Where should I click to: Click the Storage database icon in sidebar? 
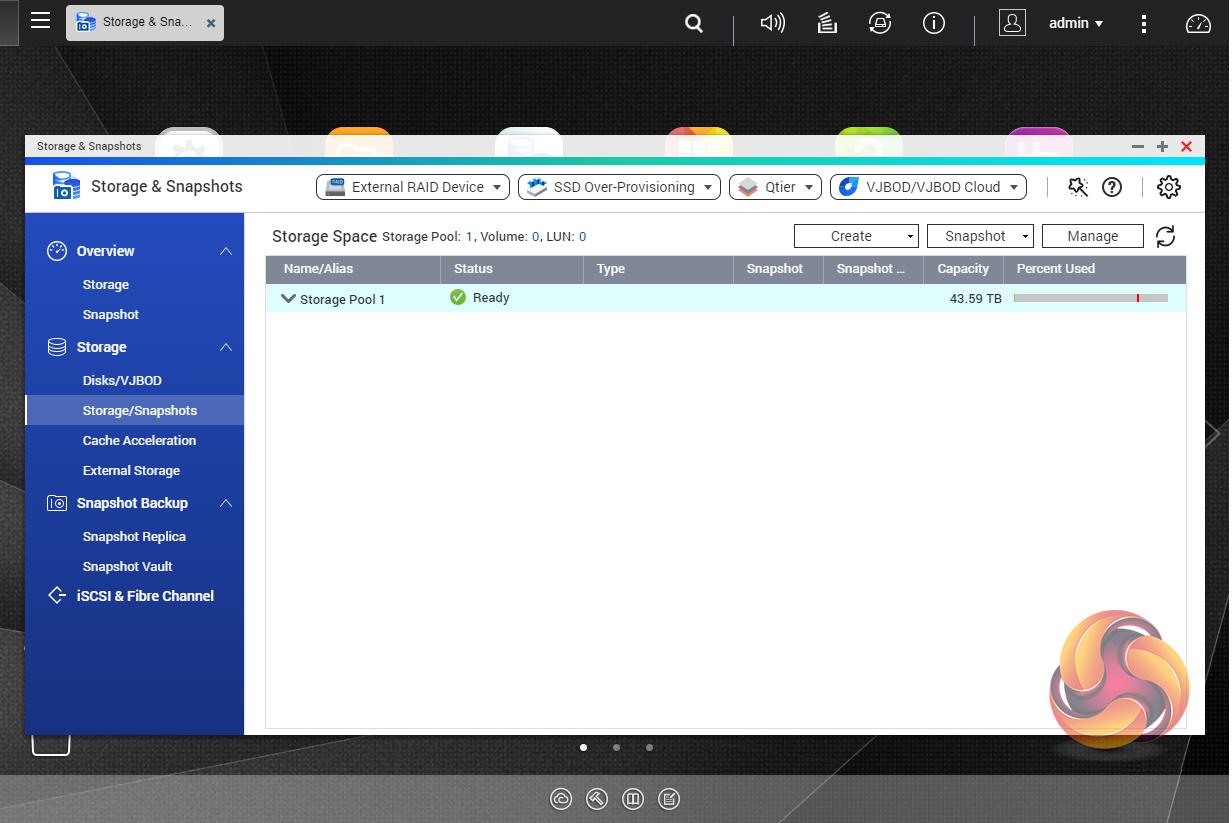click(x=57, y=347)
